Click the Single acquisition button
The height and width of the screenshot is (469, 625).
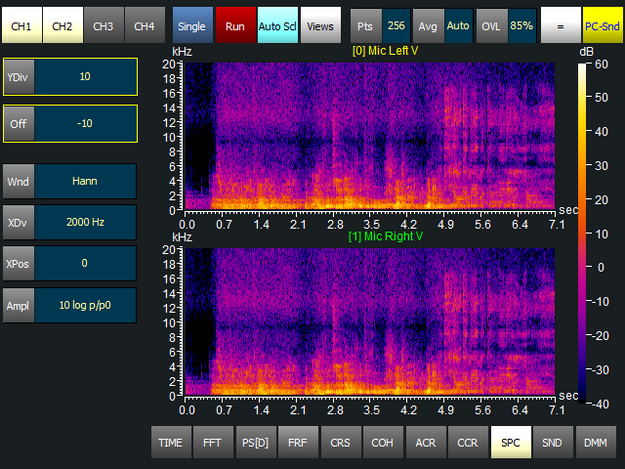coord(191,24)
